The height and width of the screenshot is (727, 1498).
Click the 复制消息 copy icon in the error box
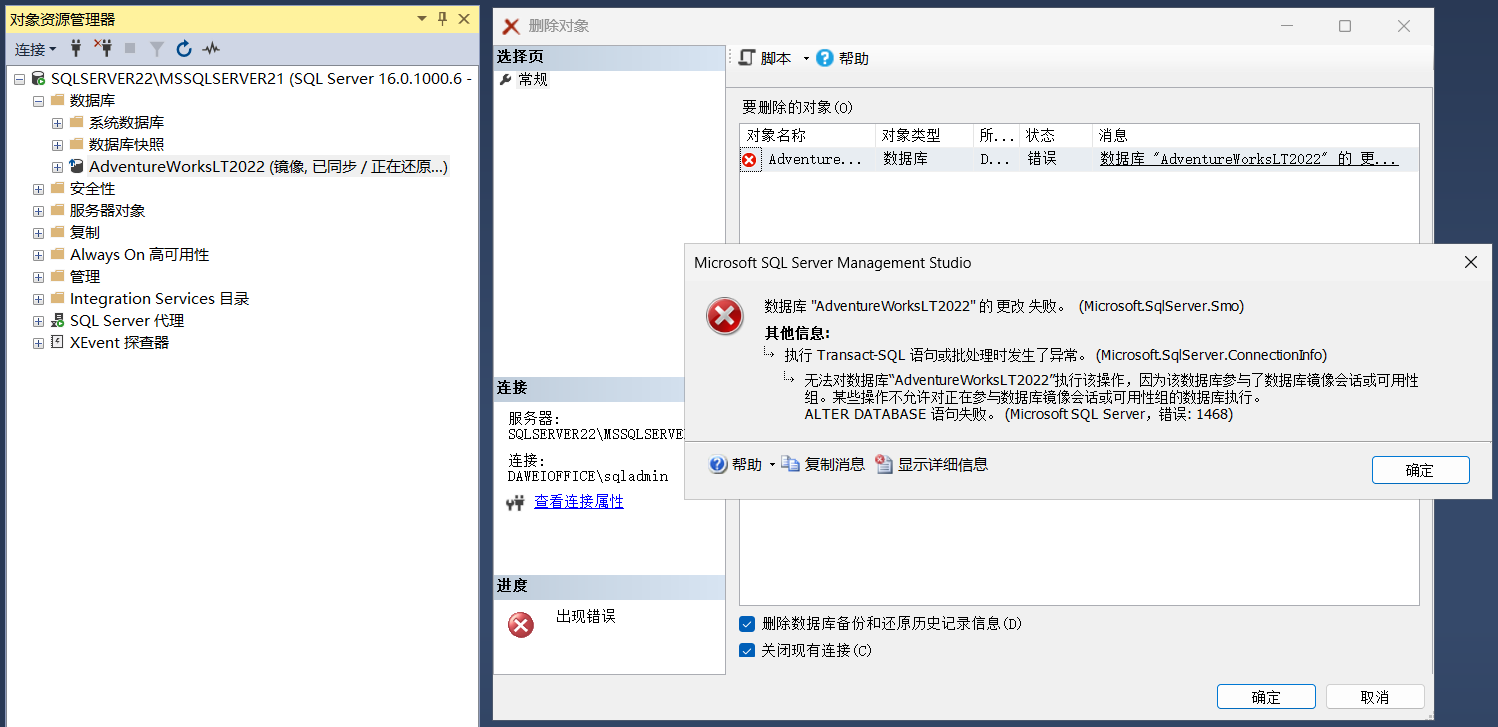coord(790,464)
